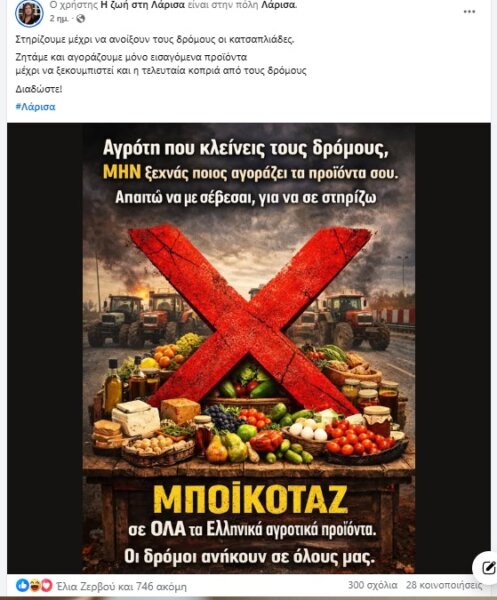Click the Διαδώστε! line in post
Screen dimensions: 497x600
click(39, 89)
